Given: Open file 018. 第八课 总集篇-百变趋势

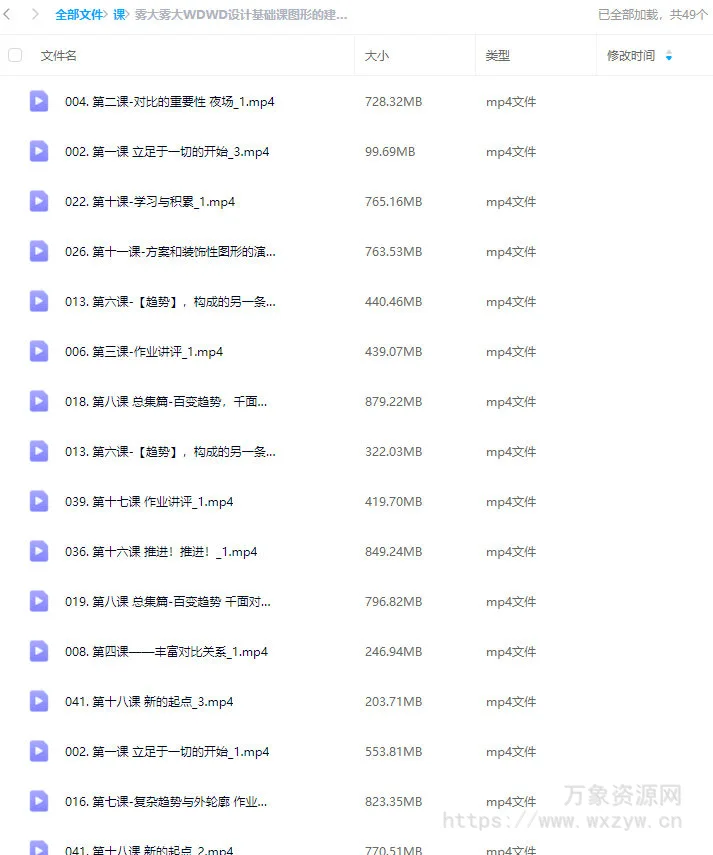Looking at the screenshot, I should pyautogui.click(x=166, y=401).
